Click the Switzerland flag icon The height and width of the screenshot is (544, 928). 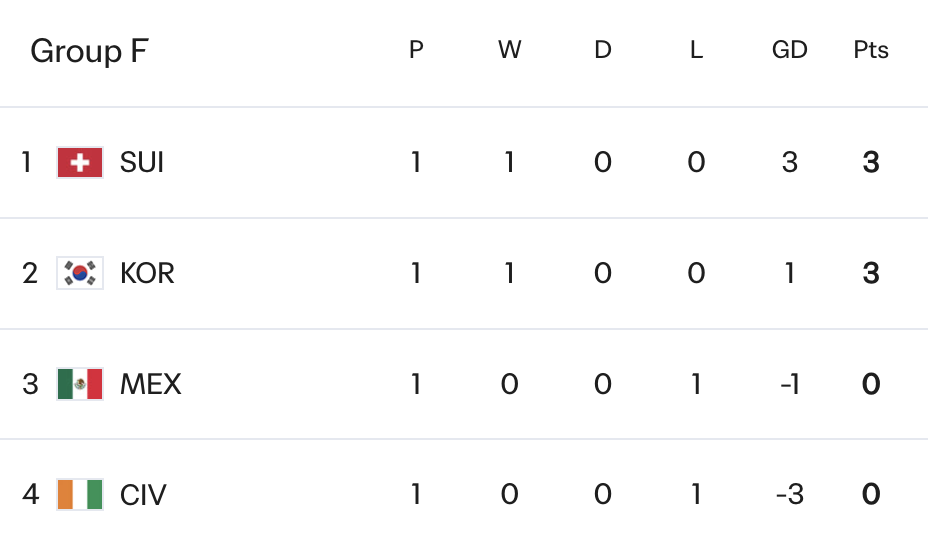(80, 162)
